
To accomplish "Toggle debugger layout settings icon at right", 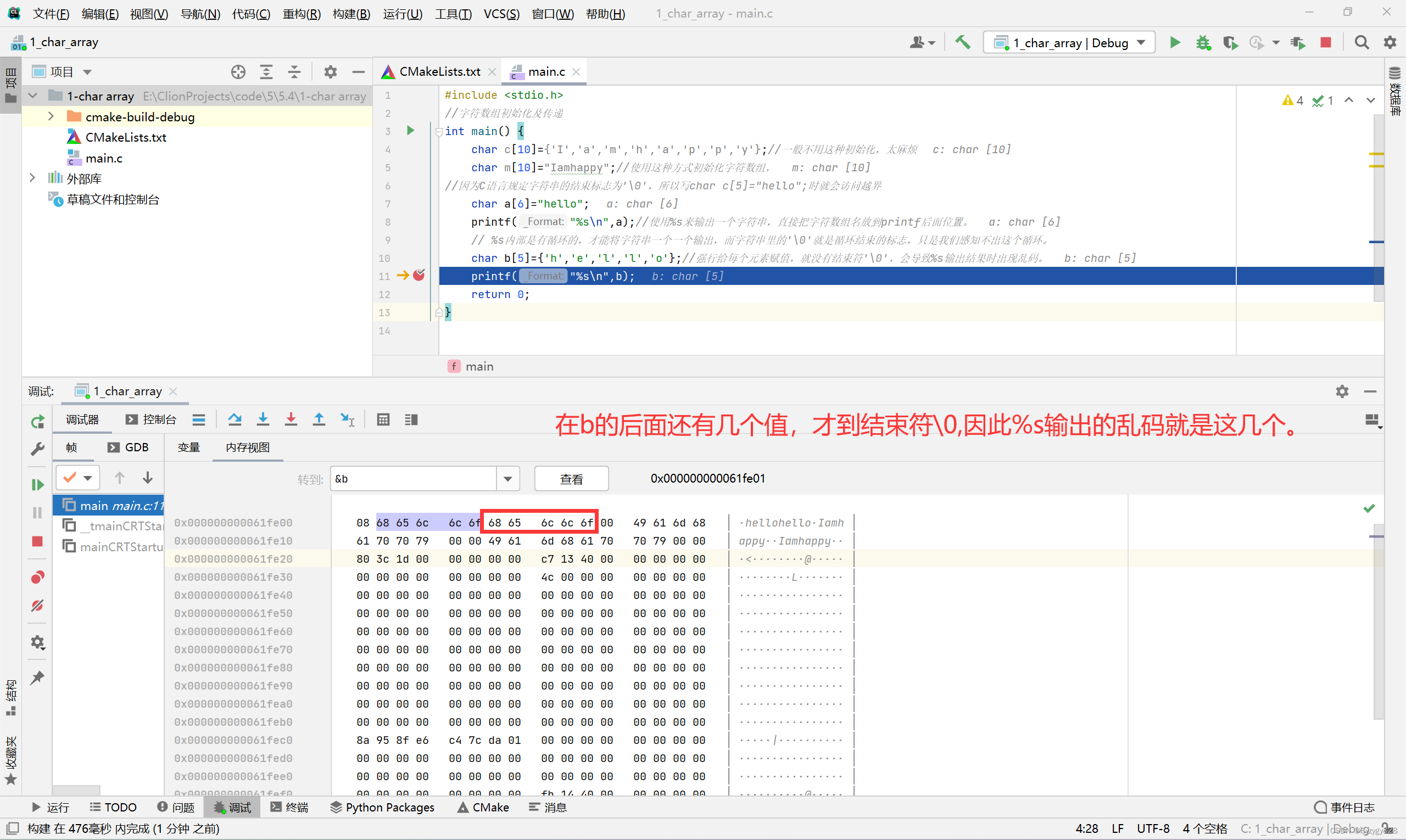I will coord(1372,421).
